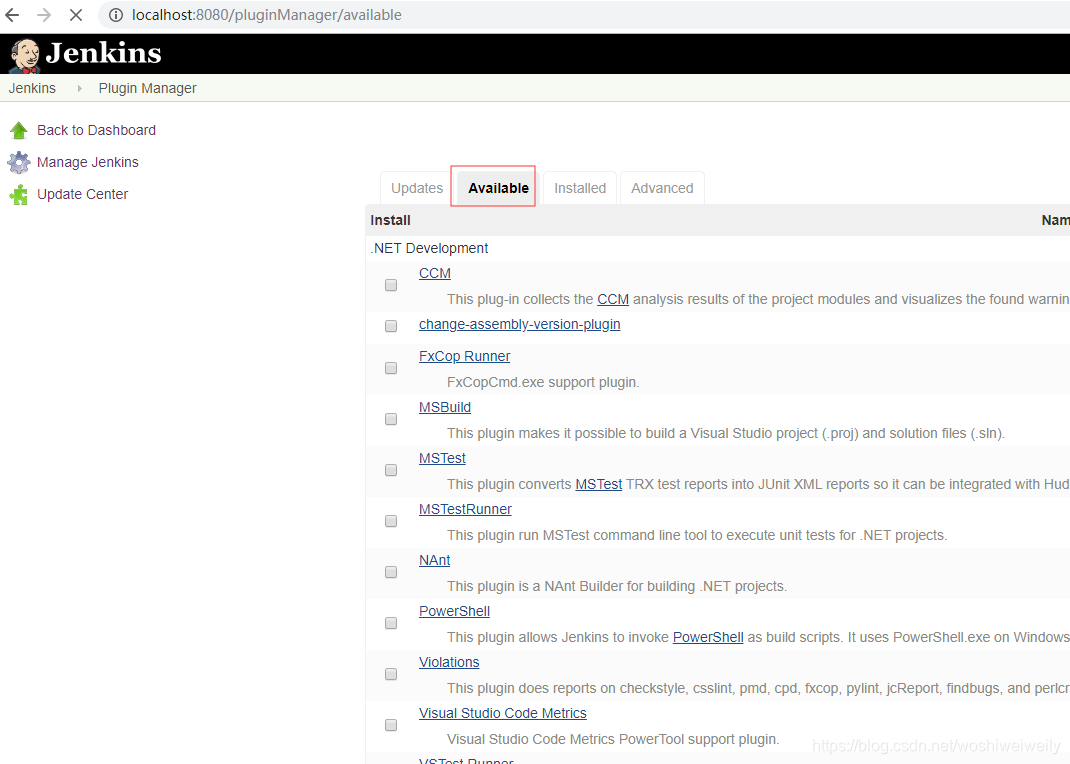Open the FxCop Runner plugin link
The height and width of the screenshot is (764, 1070).
point(464,356)
